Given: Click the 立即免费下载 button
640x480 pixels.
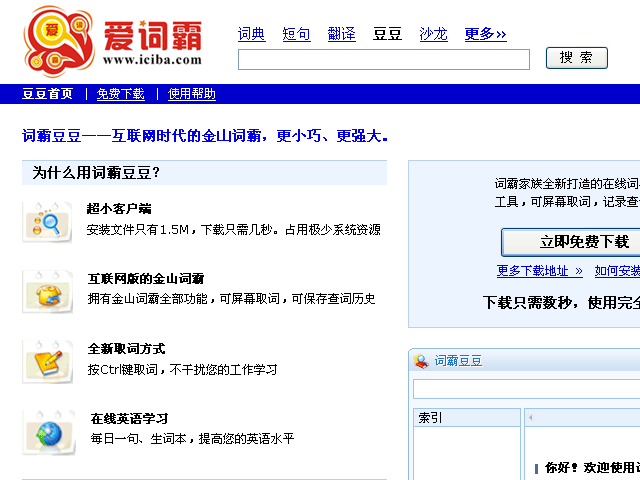Looking at the screenshot, I should (x=571, y=242).
